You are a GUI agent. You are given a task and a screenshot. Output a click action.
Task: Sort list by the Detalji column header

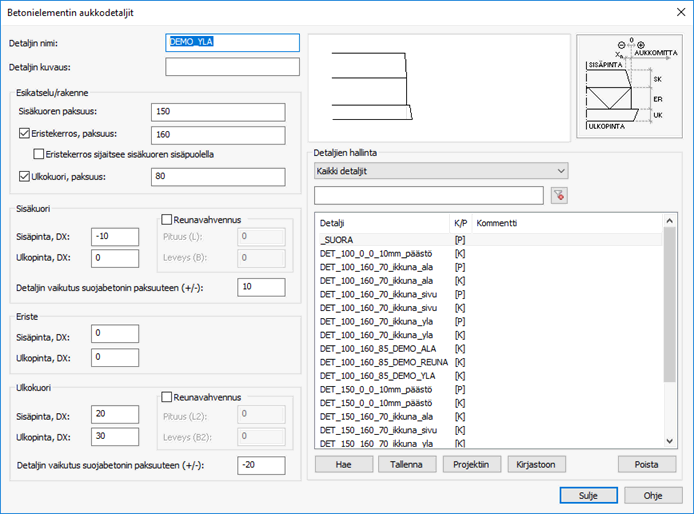click(x=382, y=222)
